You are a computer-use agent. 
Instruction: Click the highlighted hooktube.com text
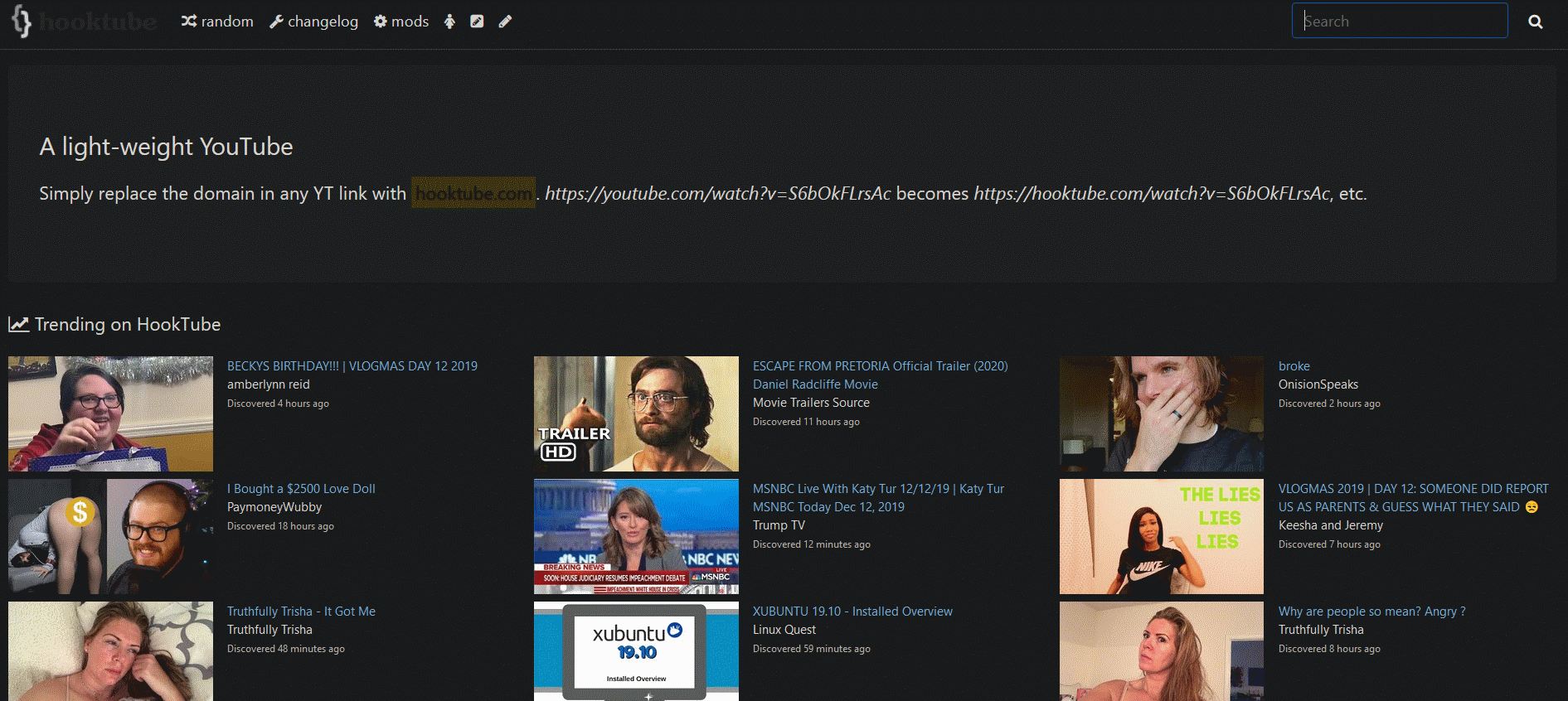(x=473, y=193)
